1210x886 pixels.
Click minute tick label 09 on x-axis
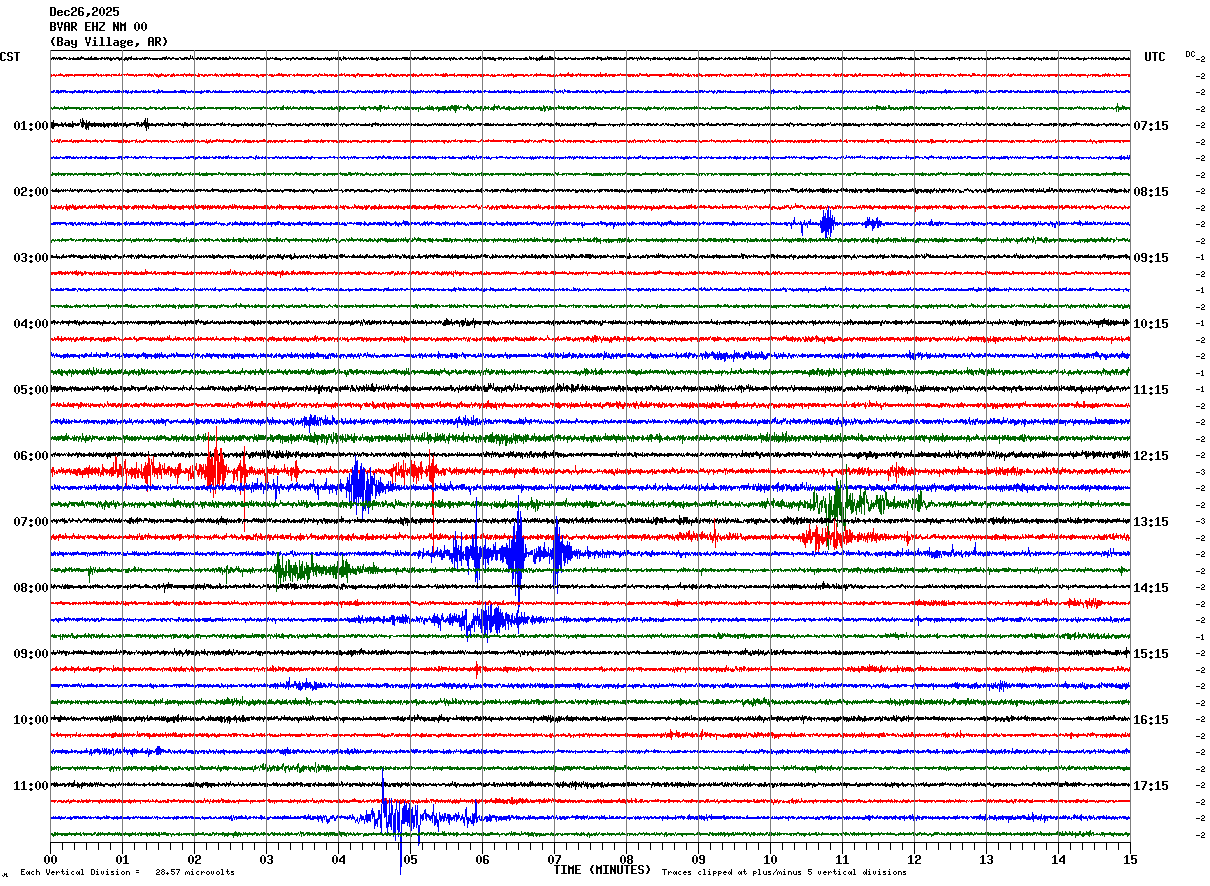coord(698,860)
